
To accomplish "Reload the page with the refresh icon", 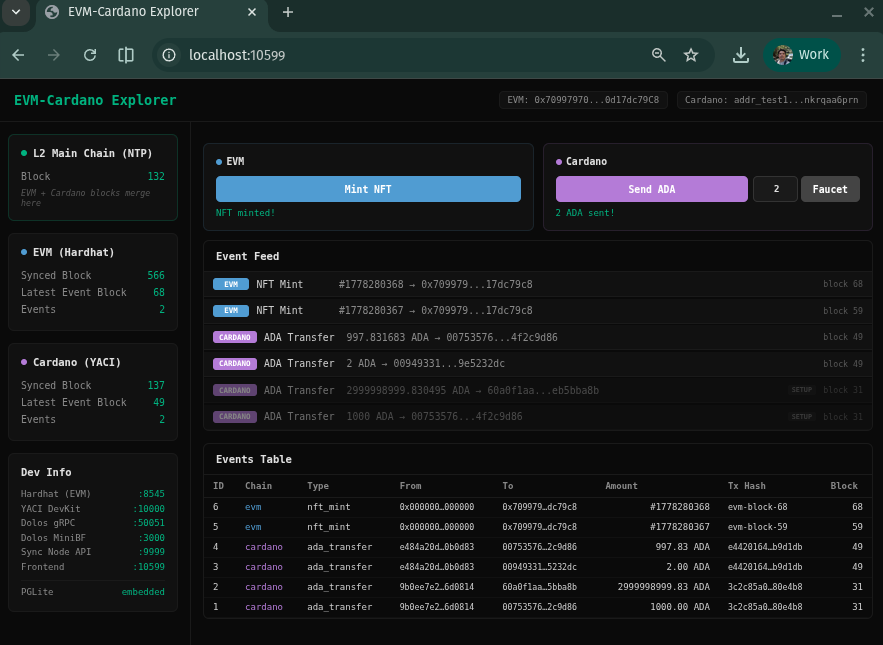I will [90, 55].
